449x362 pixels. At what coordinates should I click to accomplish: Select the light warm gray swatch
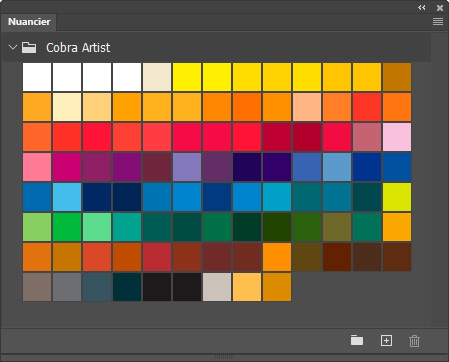pos(217,287)
